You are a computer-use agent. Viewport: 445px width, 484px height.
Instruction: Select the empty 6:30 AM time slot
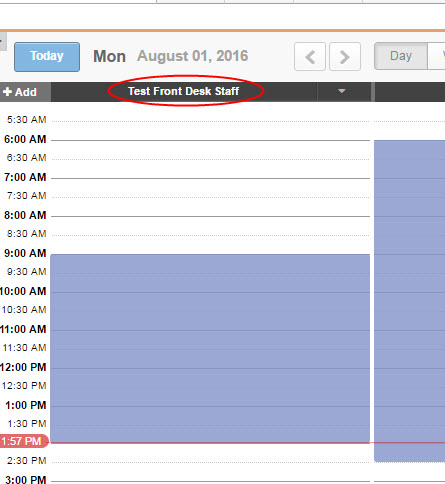coord(211,169)
